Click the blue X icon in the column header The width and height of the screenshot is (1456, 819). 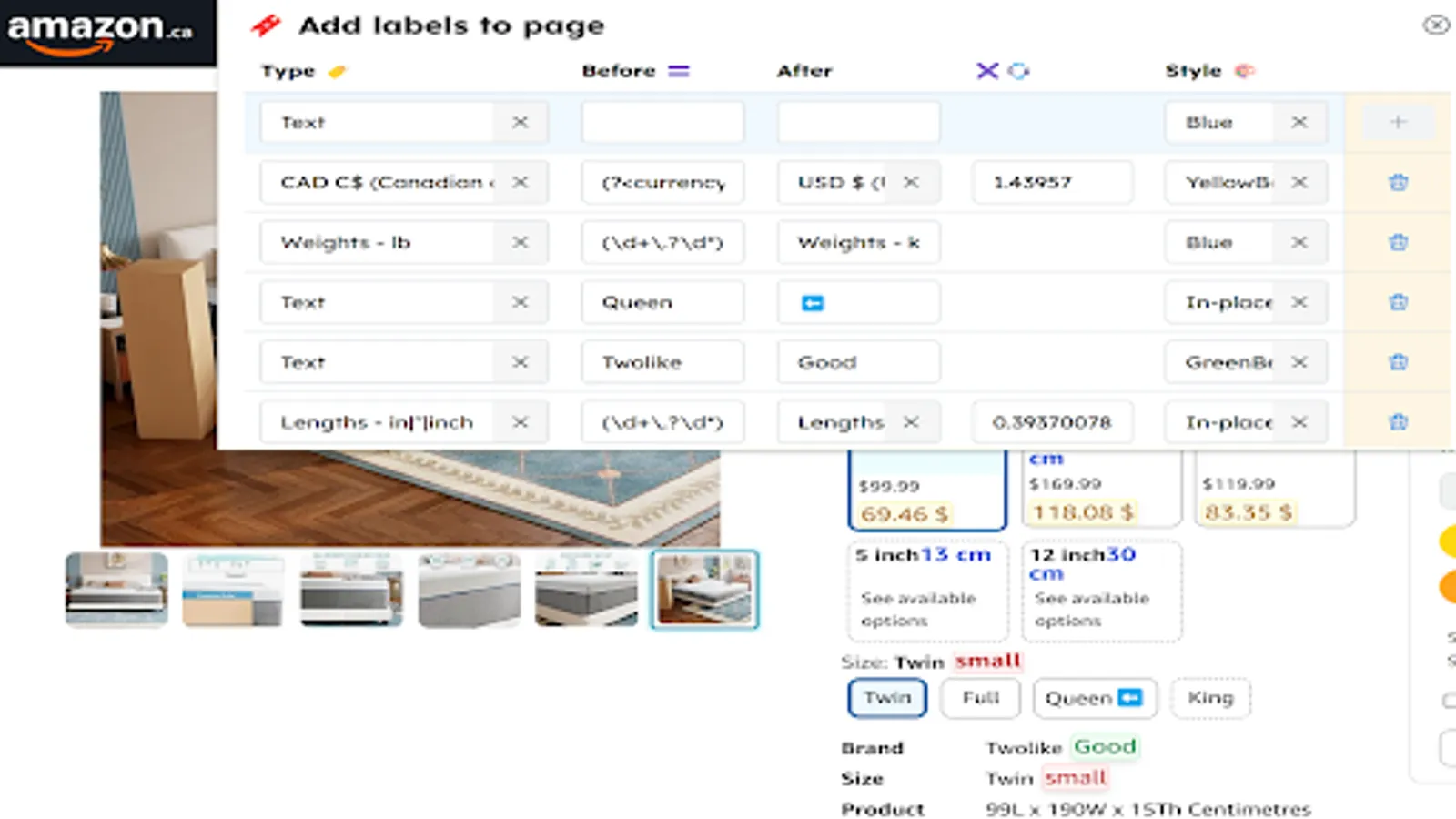(986, 70)
